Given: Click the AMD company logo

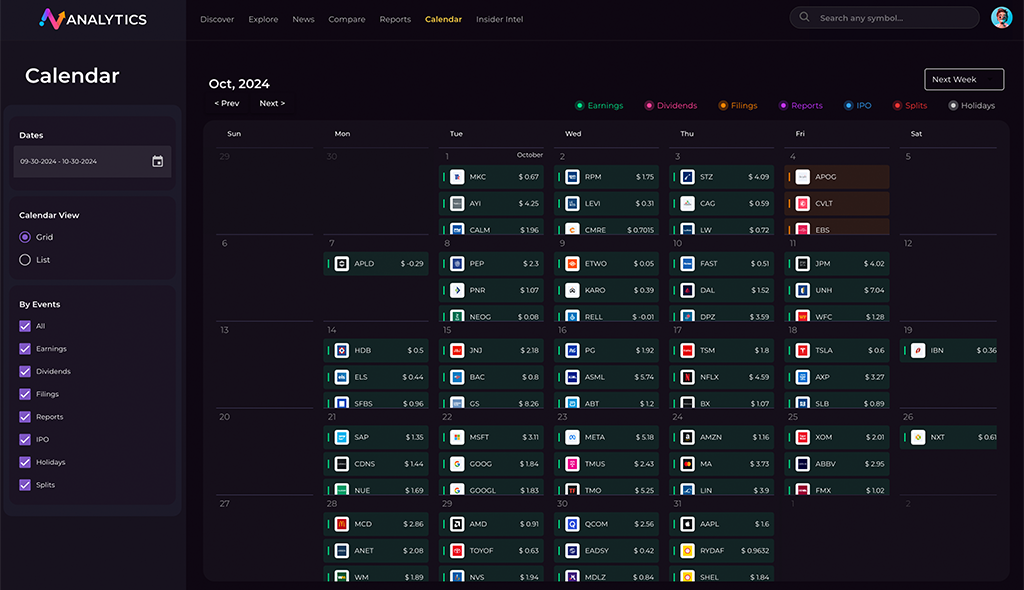Looking at the screenshot, I should tap(457, 524).
